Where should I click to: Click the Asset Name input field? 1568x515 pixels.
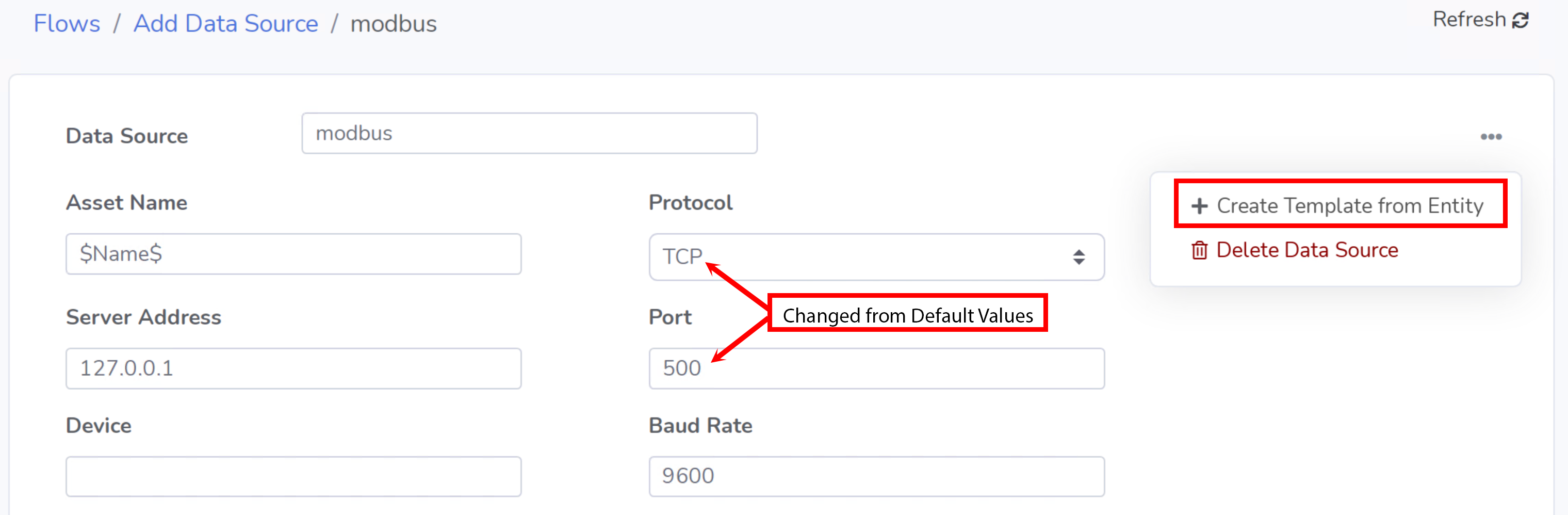click(x=293, y=254)
